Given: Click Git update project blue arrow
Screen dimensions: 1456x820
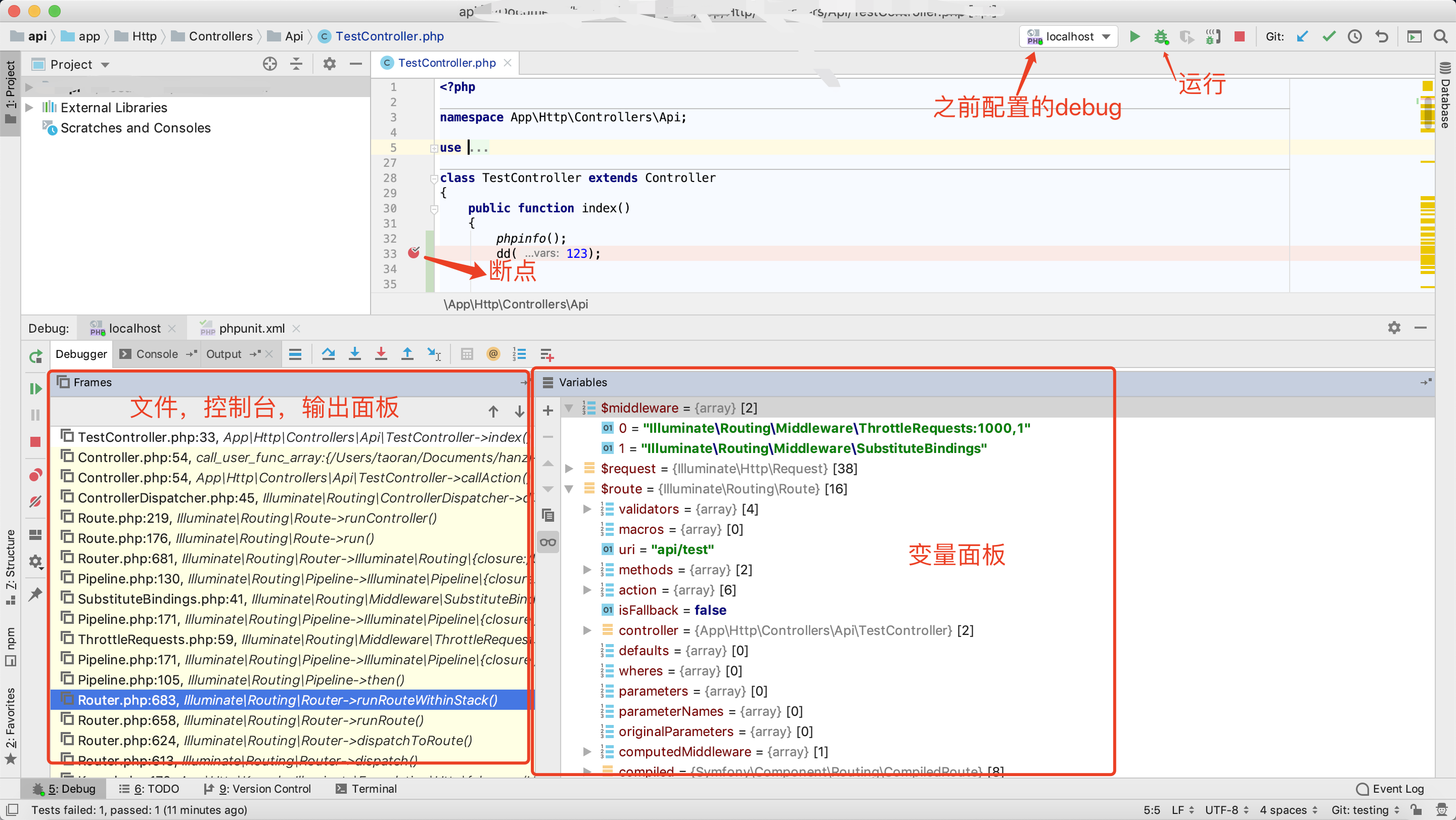Looking at the screenshot, I should (x=1302, y=37).
